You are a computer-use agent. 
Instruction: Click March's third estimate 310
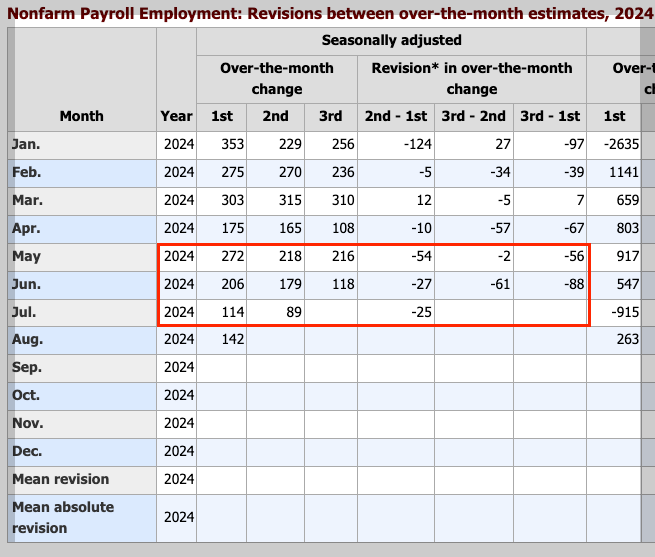click(x=343, y=200)
